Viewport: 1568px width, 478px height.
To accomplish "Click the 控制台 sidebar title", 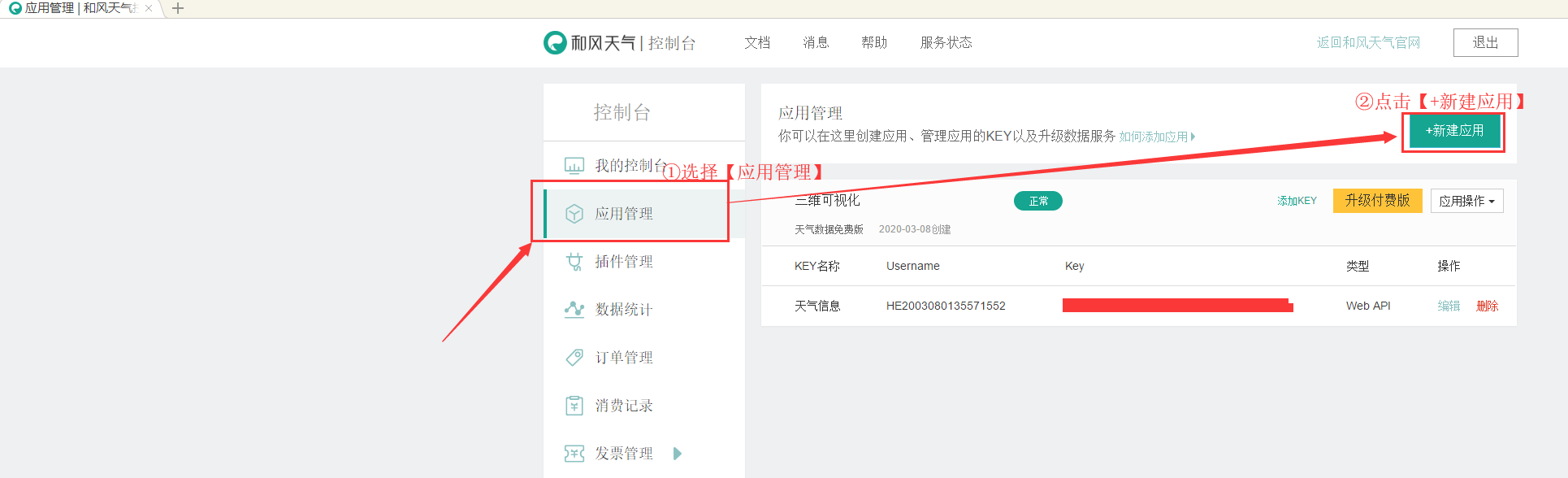I will 622,112.
